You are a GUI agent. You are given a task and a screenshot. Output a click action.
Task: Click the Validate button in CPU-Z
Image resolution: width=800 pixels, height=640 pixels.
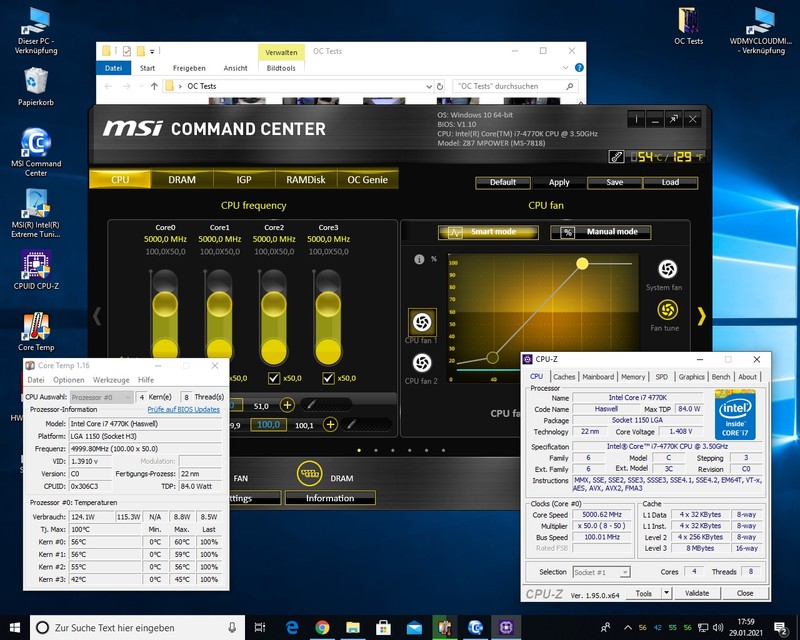click(697, 593)
